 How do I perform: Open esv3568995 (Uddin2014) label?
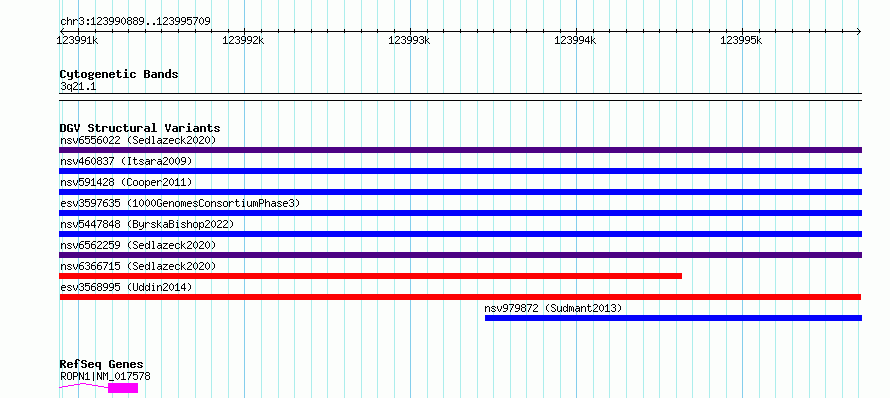126,287
